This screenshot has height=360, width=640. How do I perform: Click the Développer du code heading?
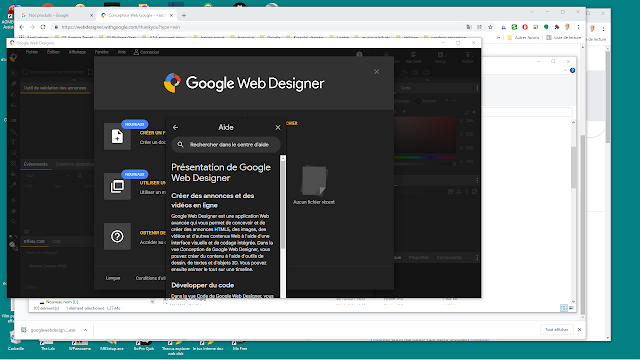202,285
